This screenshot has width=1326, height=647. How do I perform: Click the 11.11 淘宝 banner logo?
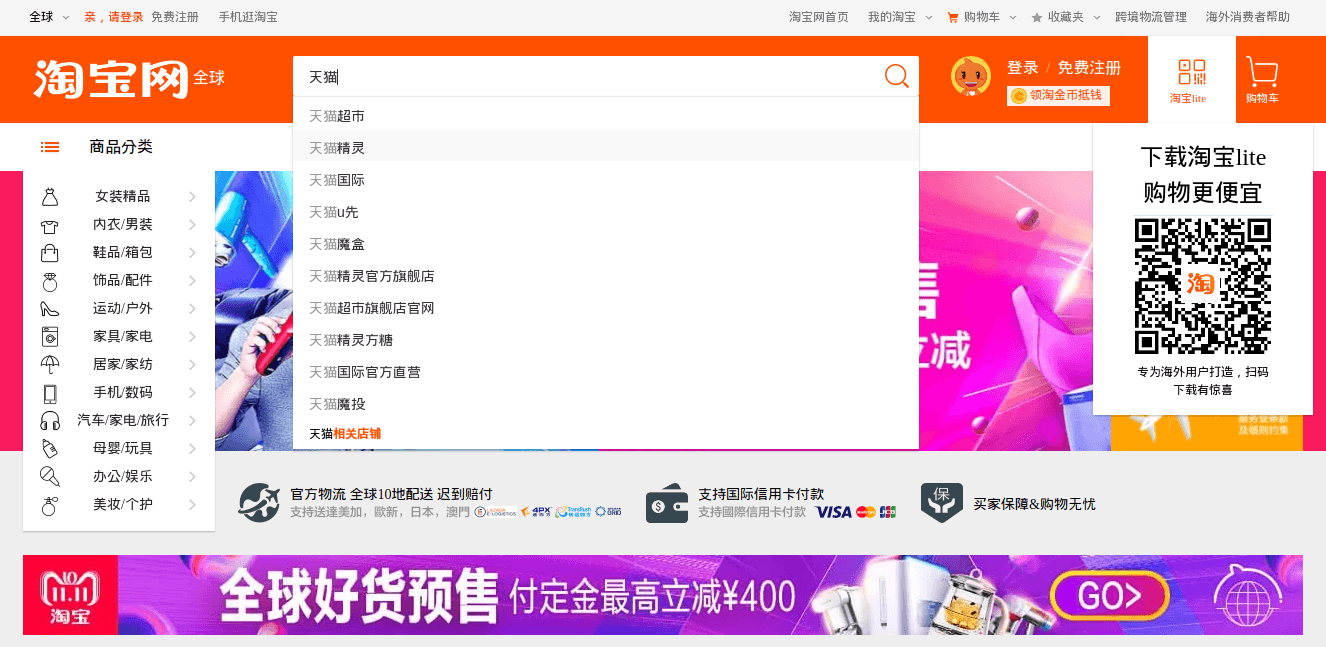pos(70,595)
